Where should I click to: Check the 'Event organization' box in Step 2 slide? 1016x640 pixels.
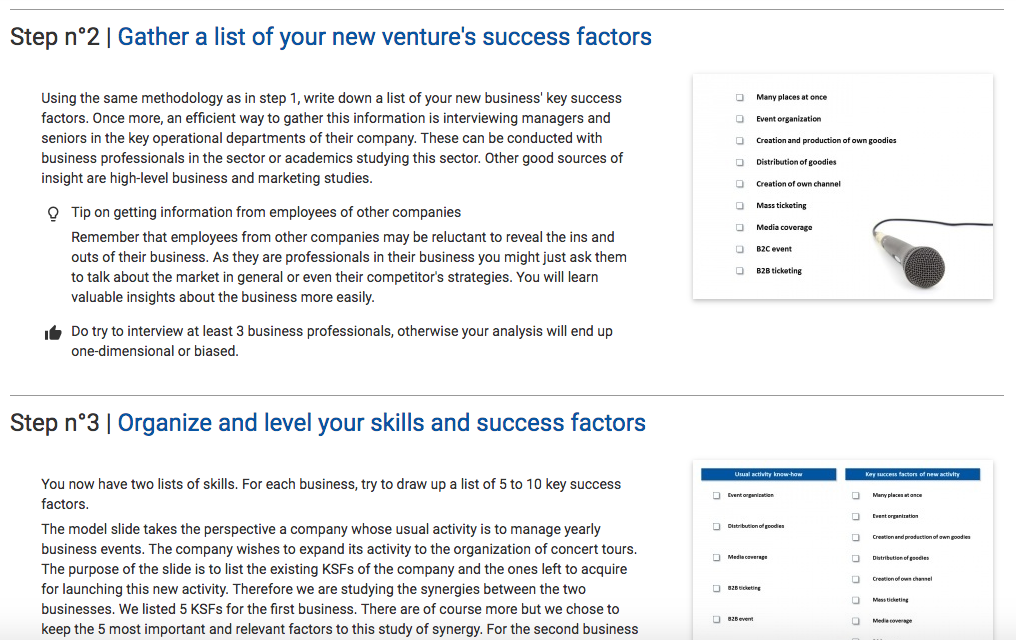tap(739, 119)
